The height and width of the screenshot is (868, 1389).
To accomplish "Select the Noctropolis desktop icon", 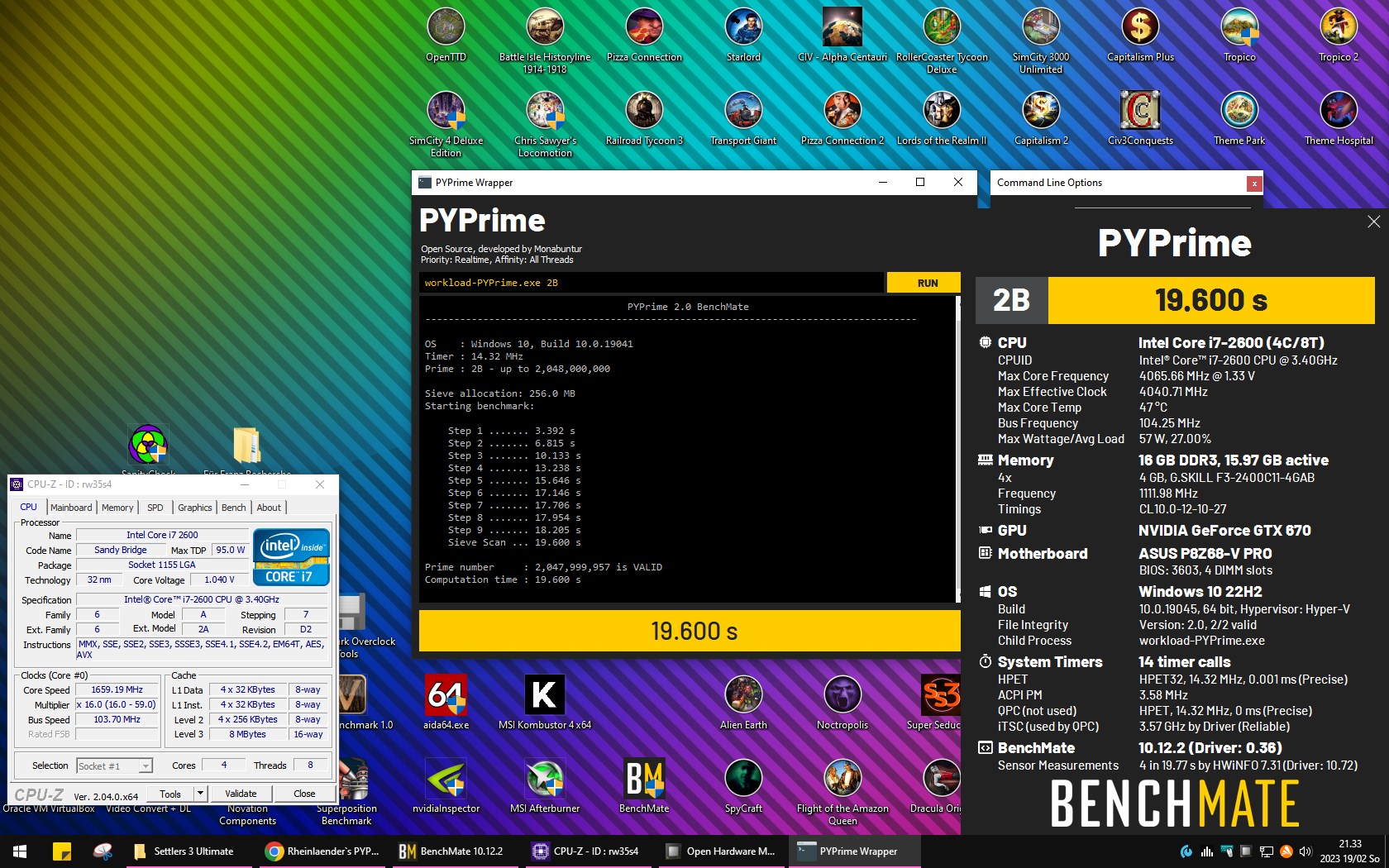I will [x=842, y=703].
